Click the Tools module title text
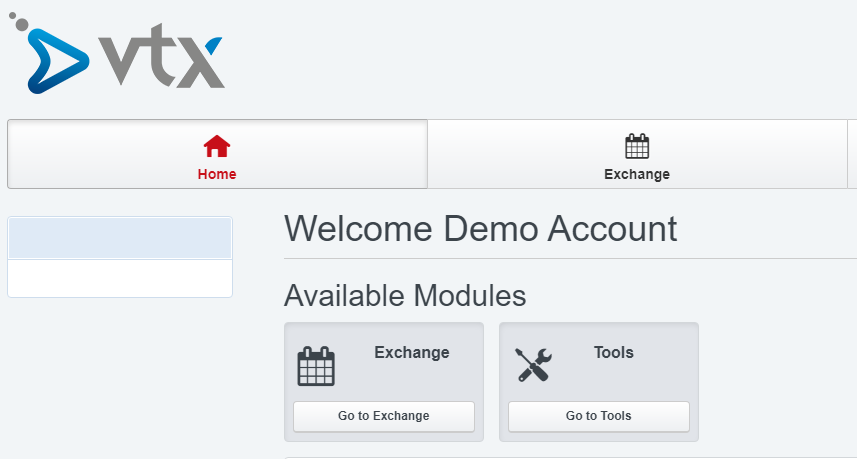The image size is (857, 459). tap(613, 352)
